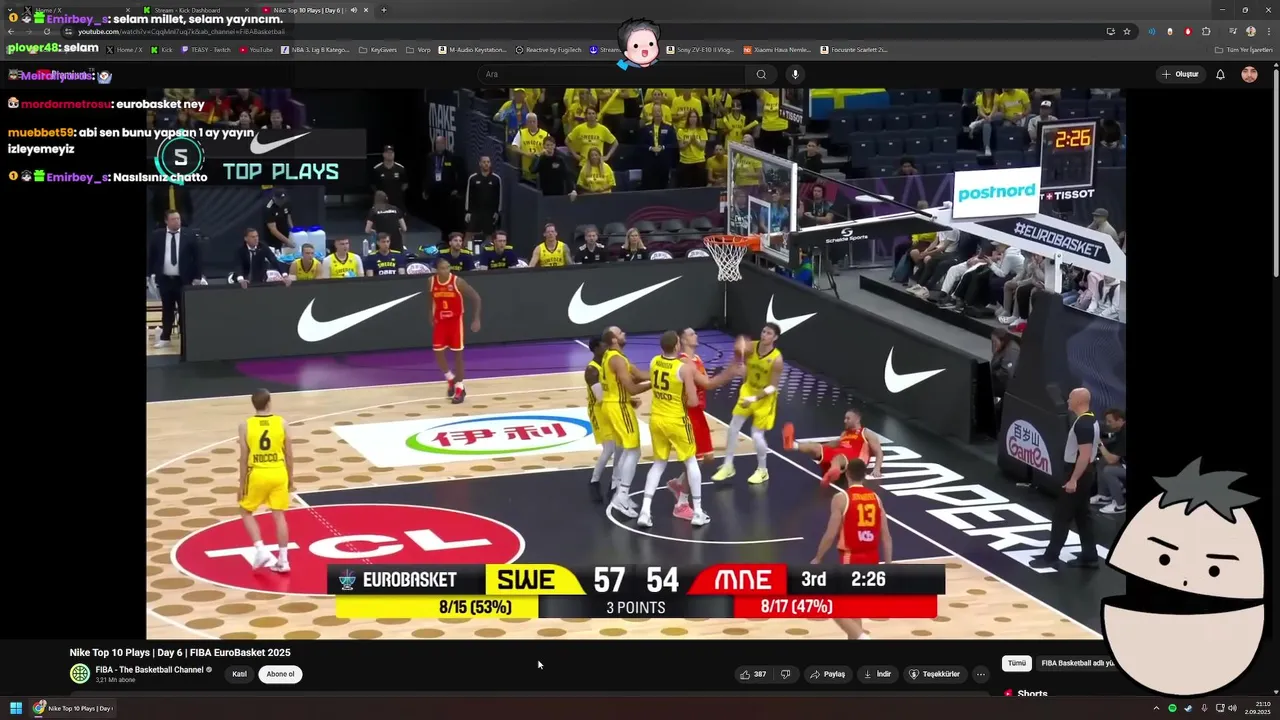Switch to the Stream - Kick Dashboard tab
The image size is (1280, 720).
point(195,10)
